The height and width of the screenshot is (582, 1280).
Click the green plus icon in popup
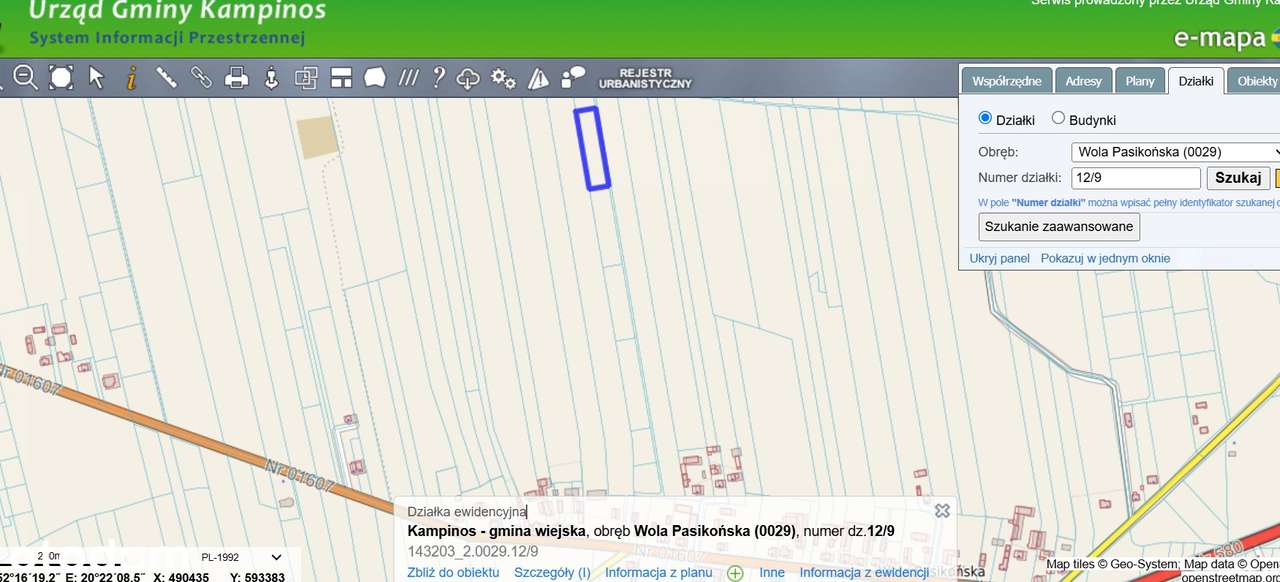click(x=735, y=573)
